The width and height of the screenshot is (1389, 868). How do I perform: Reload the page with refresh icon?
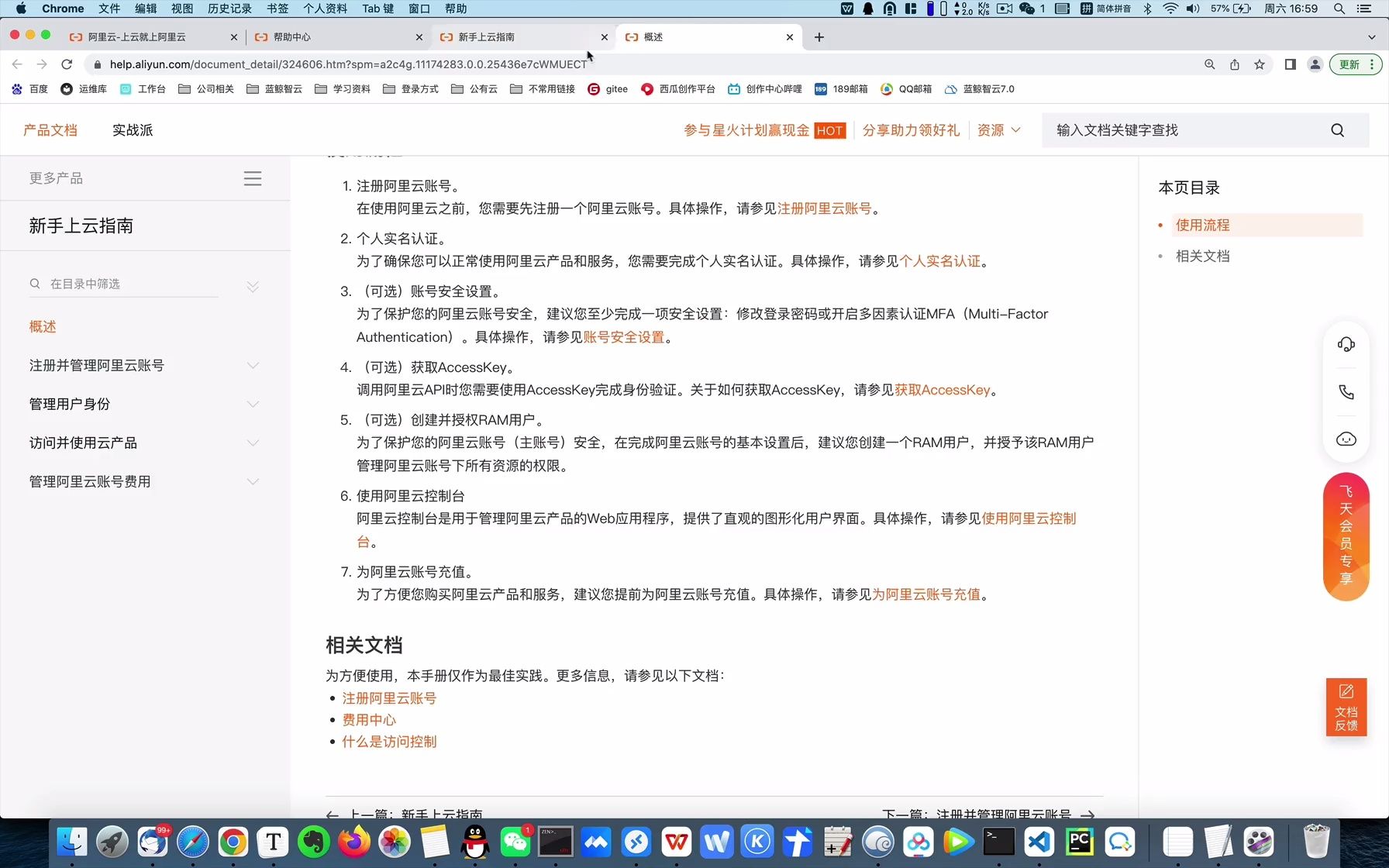click(67, 64)
